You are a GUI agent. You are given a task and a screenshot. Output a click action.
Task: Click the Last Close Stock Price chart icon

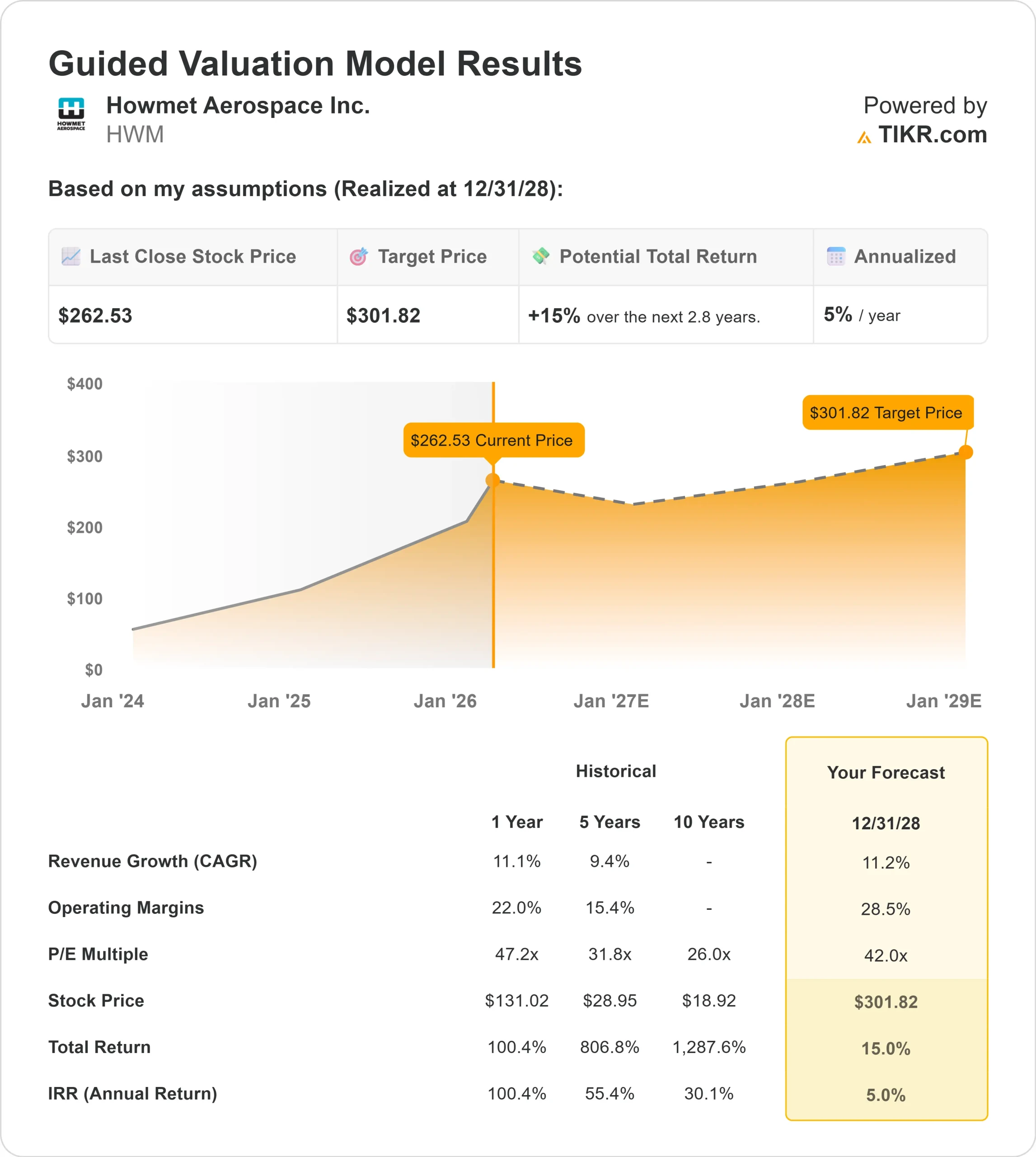click(x=70, y=256)
